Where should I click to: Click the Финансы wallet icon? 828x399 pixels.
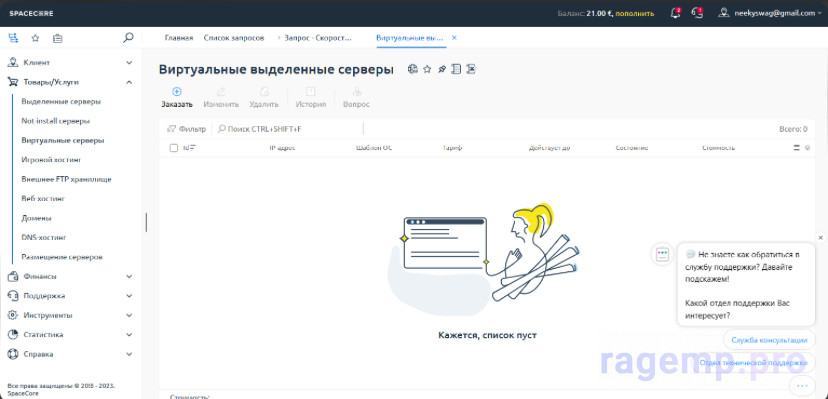click(13, 276)
